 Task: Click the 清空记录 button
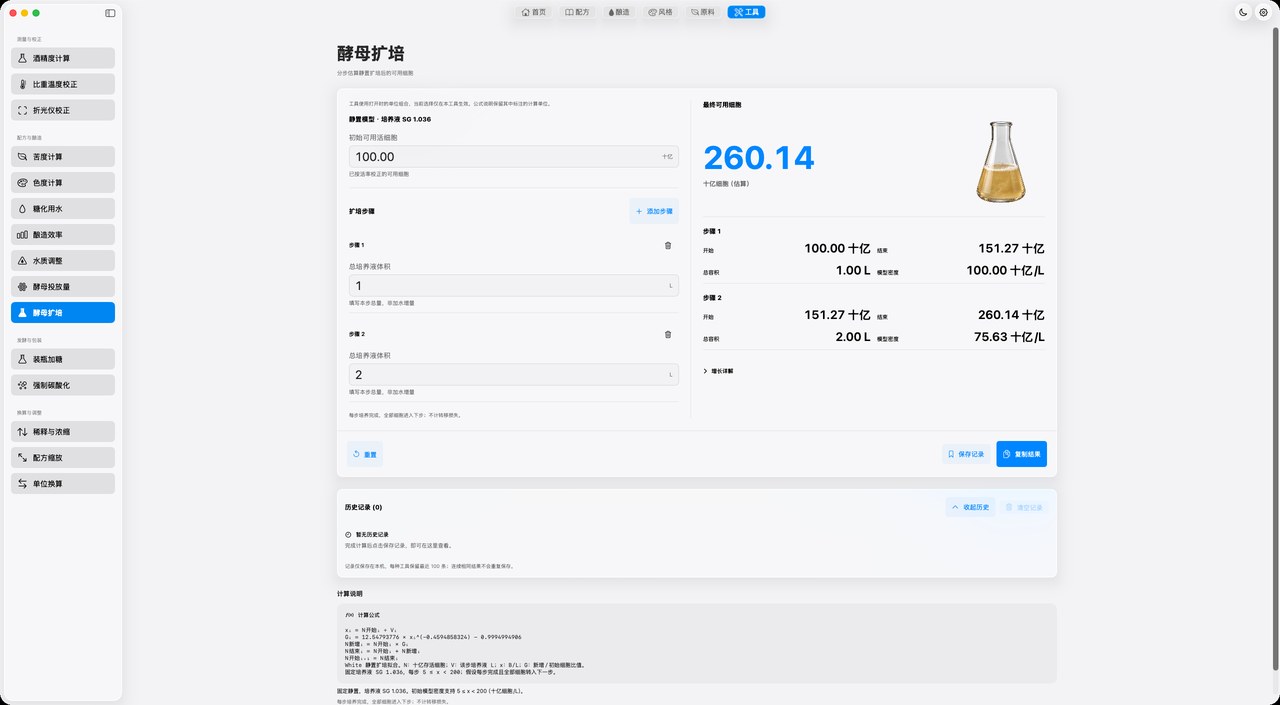pyautogui.click(x=1024, y=507)
